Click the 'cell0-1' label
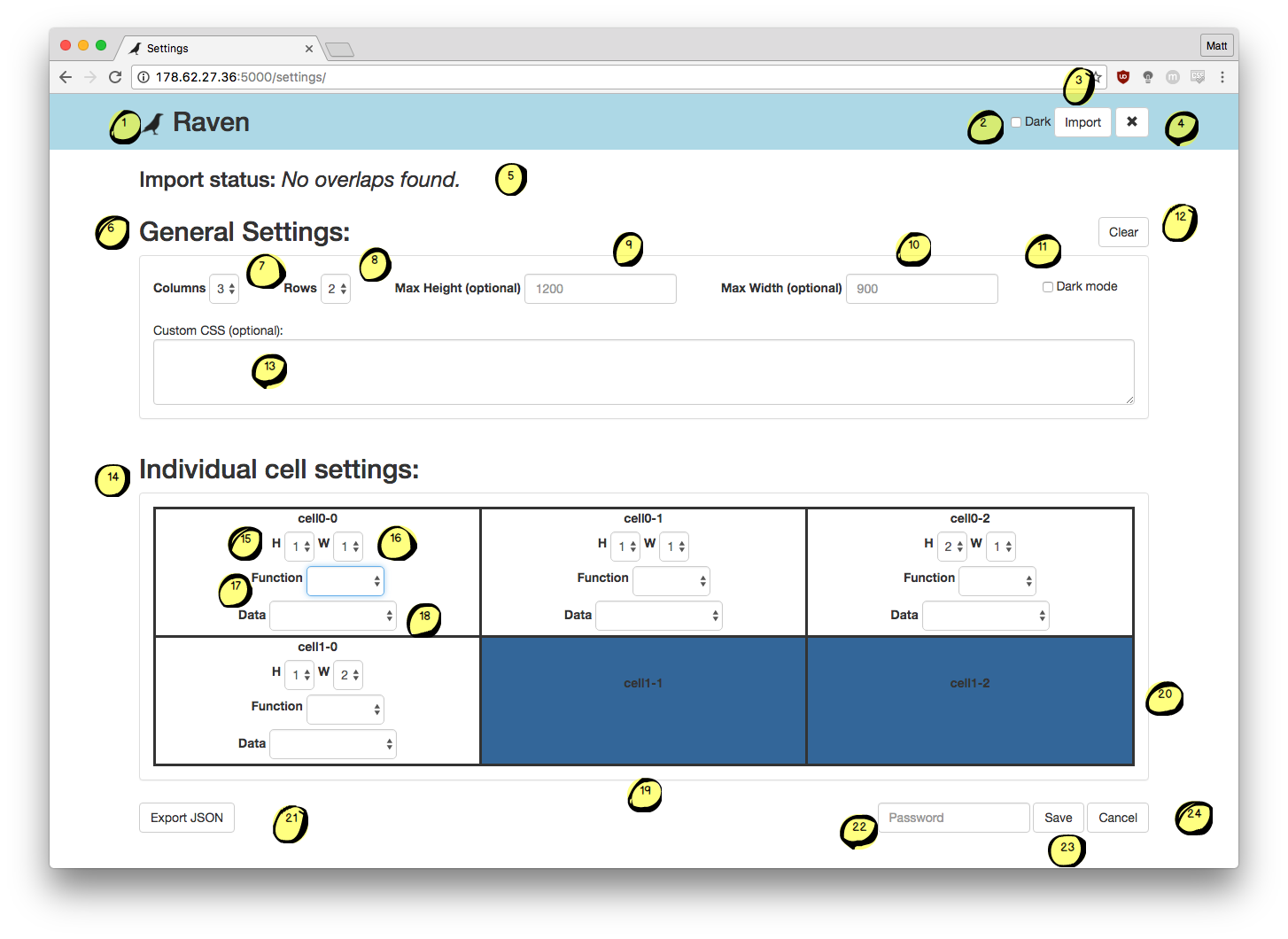Image resolution: width=1288 pixels, height=939 pixels. click(643, 519)
